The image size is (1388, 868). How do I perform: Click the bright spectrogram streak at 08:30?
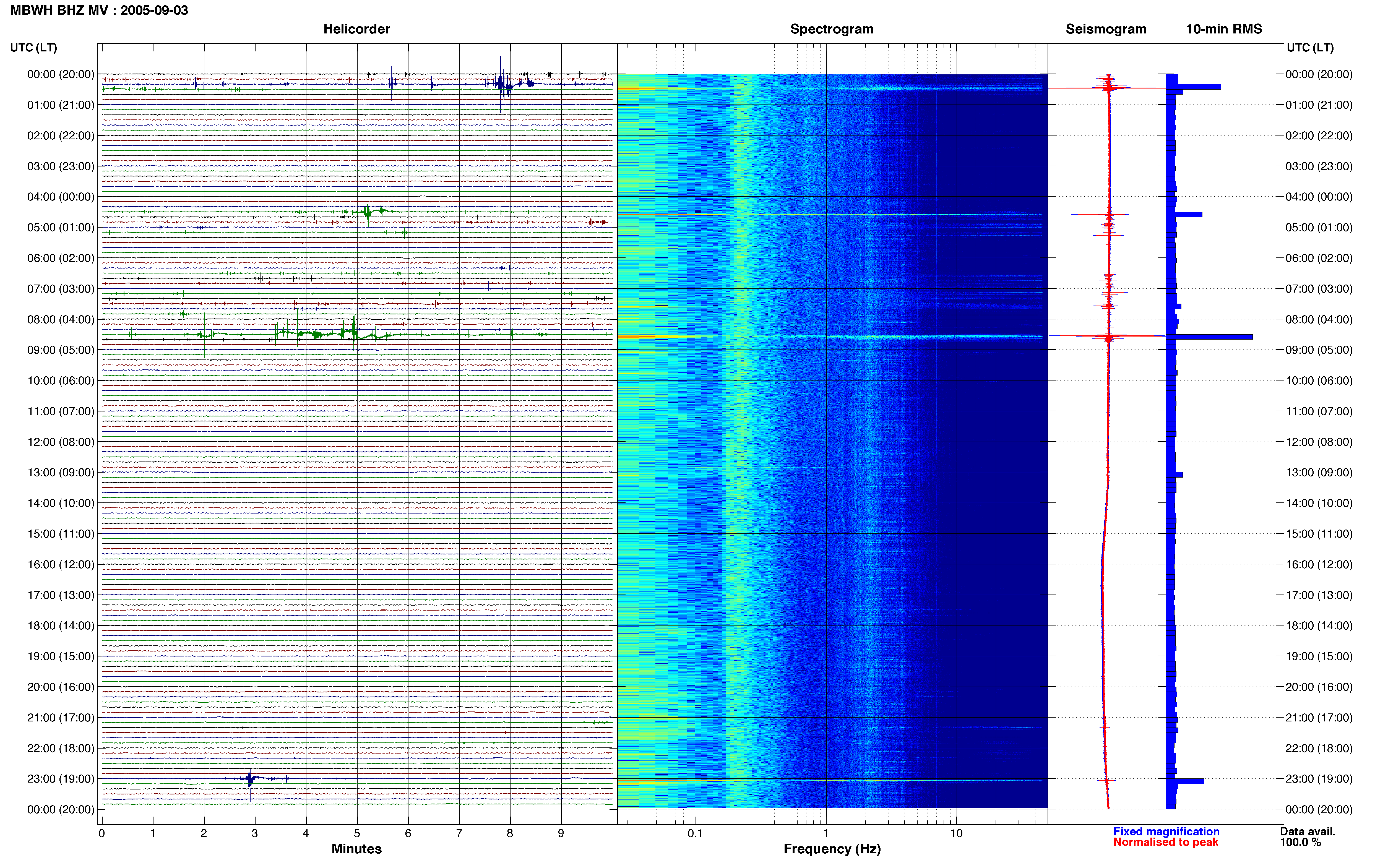pyautogui.click(x=830, y=337)
